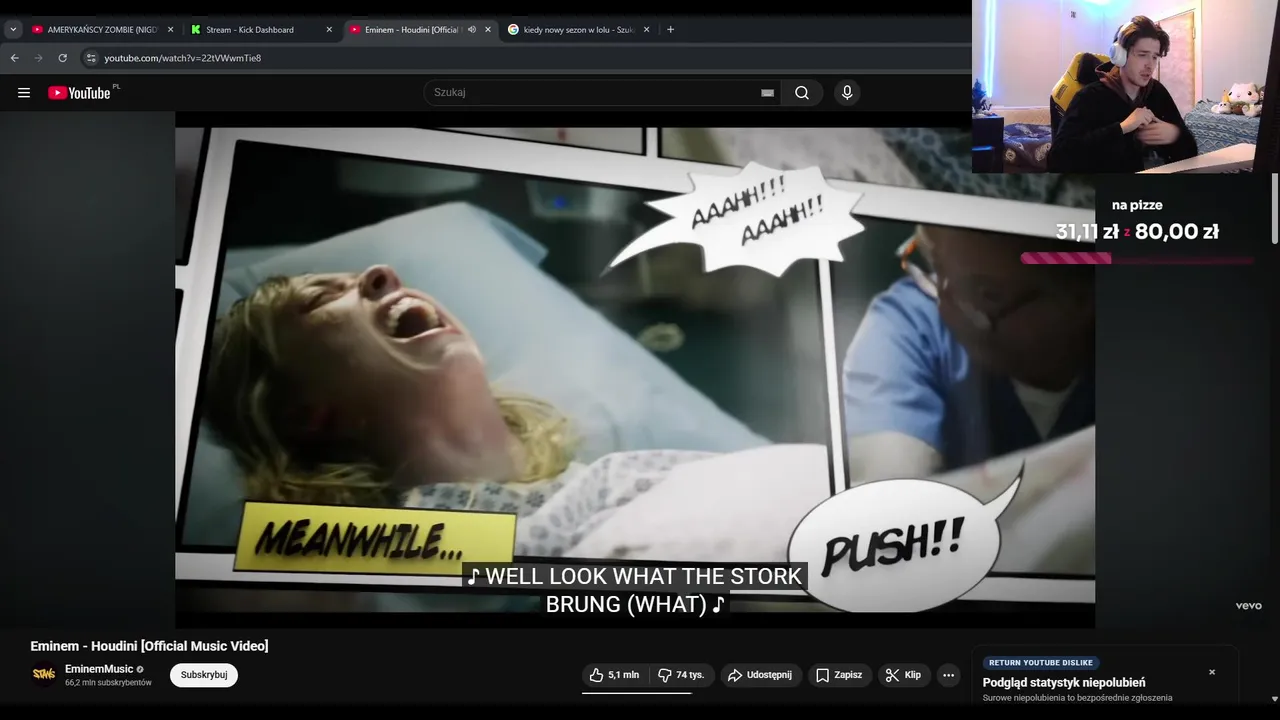The height and width of the screenshot is (720, 1280).
Task: Open the EminemMusic channel name link
Action: point(99,669)
